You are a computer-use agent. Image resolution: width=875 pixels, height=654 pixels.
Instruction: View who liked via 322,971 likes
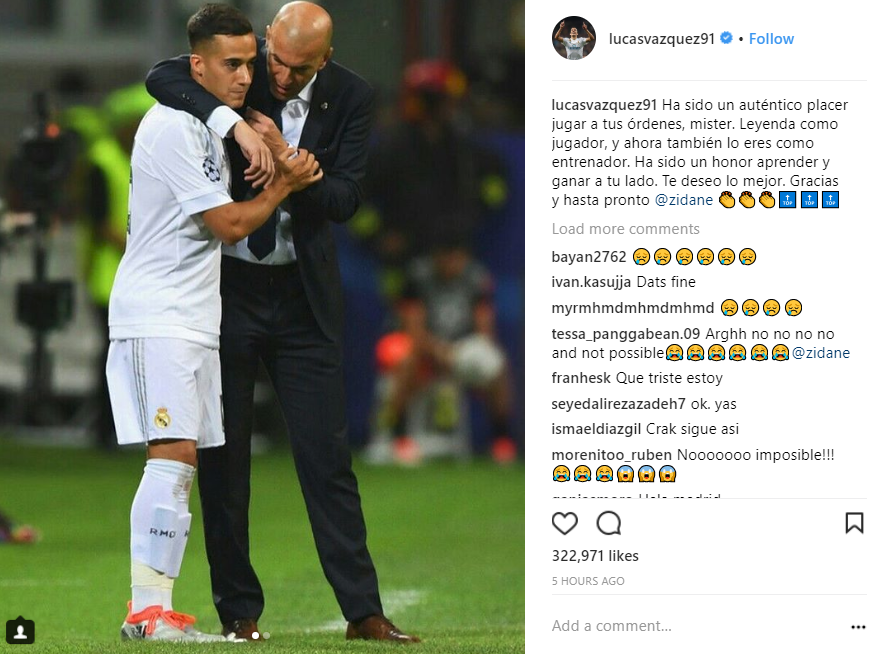(x=595, y=556)
